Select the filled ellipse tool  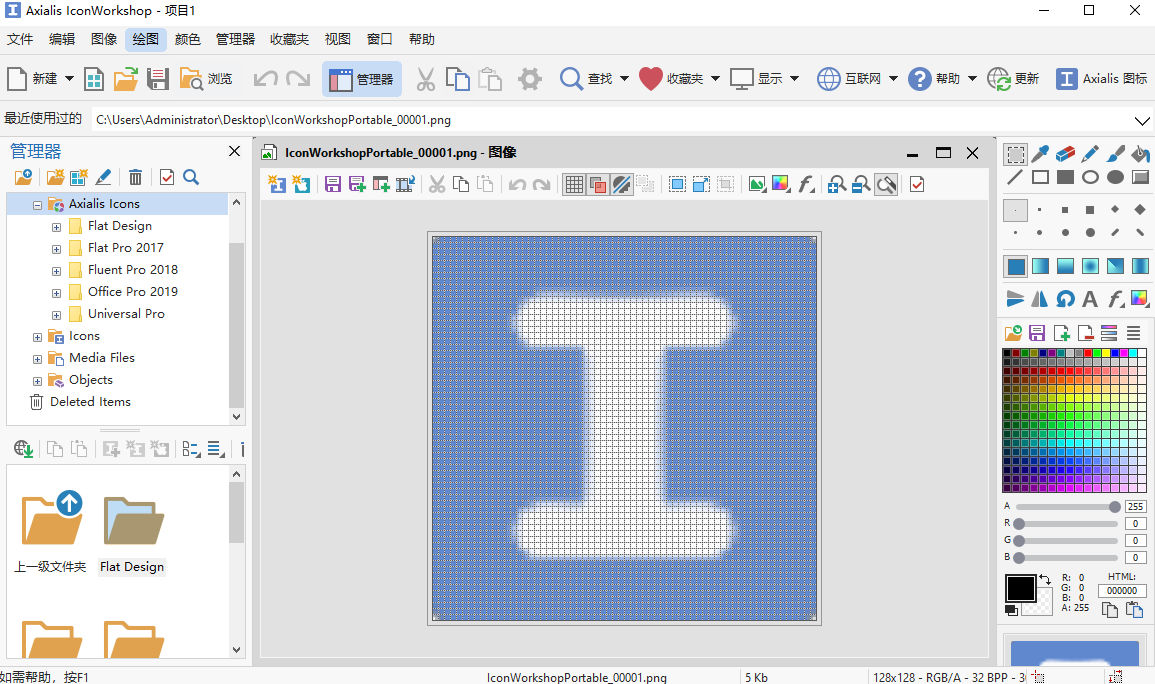[1115, 177]
